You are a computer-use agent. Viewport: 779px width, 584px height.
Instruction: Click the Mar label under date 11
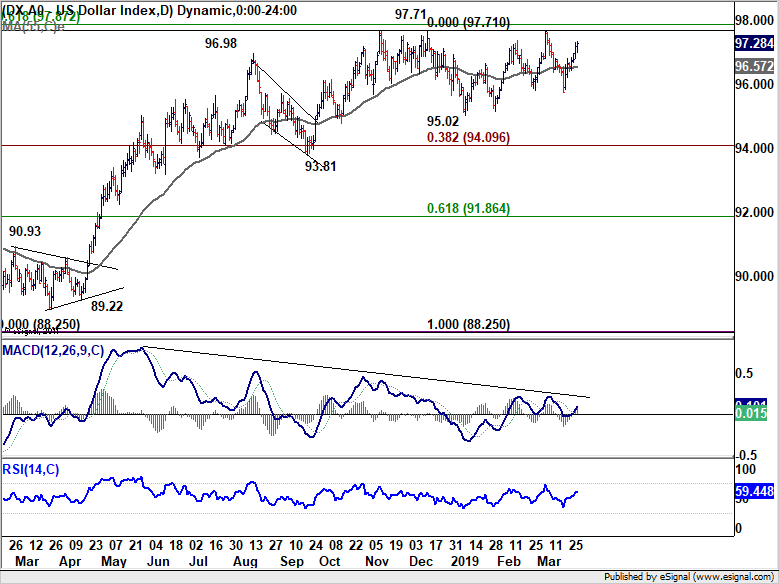[x=549, y=561]
